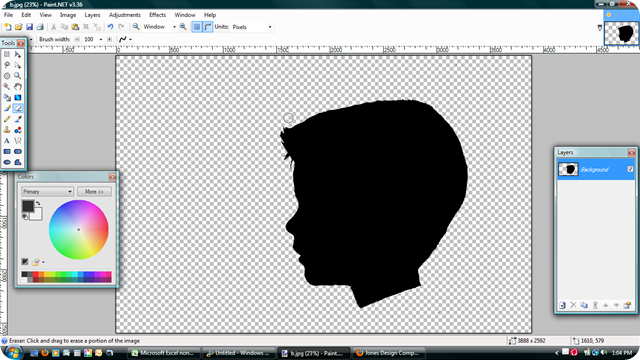Select the Rectangle Select tool

(7, 54)
